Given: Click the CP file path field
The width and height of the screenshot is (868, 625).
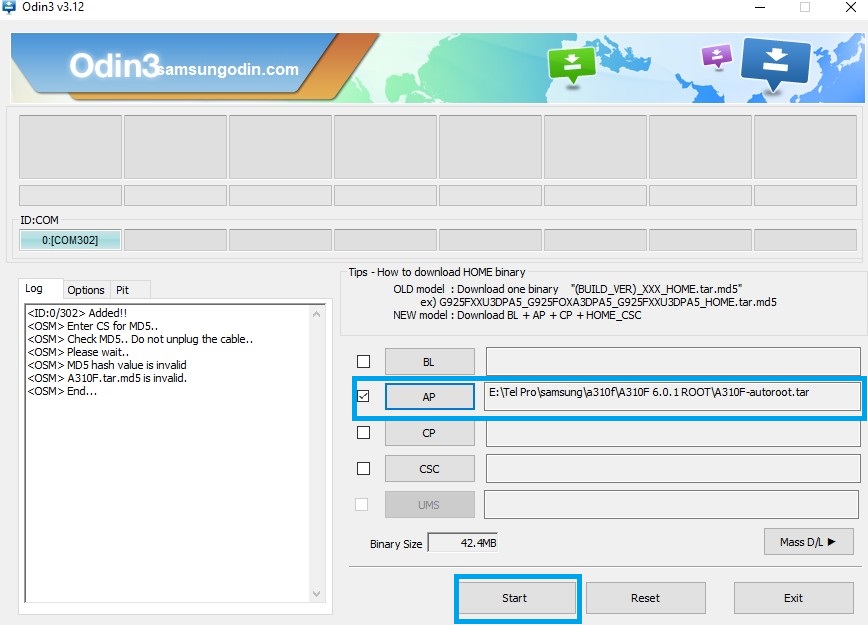Looking at the screenshot, I should (x=673, y=433).
